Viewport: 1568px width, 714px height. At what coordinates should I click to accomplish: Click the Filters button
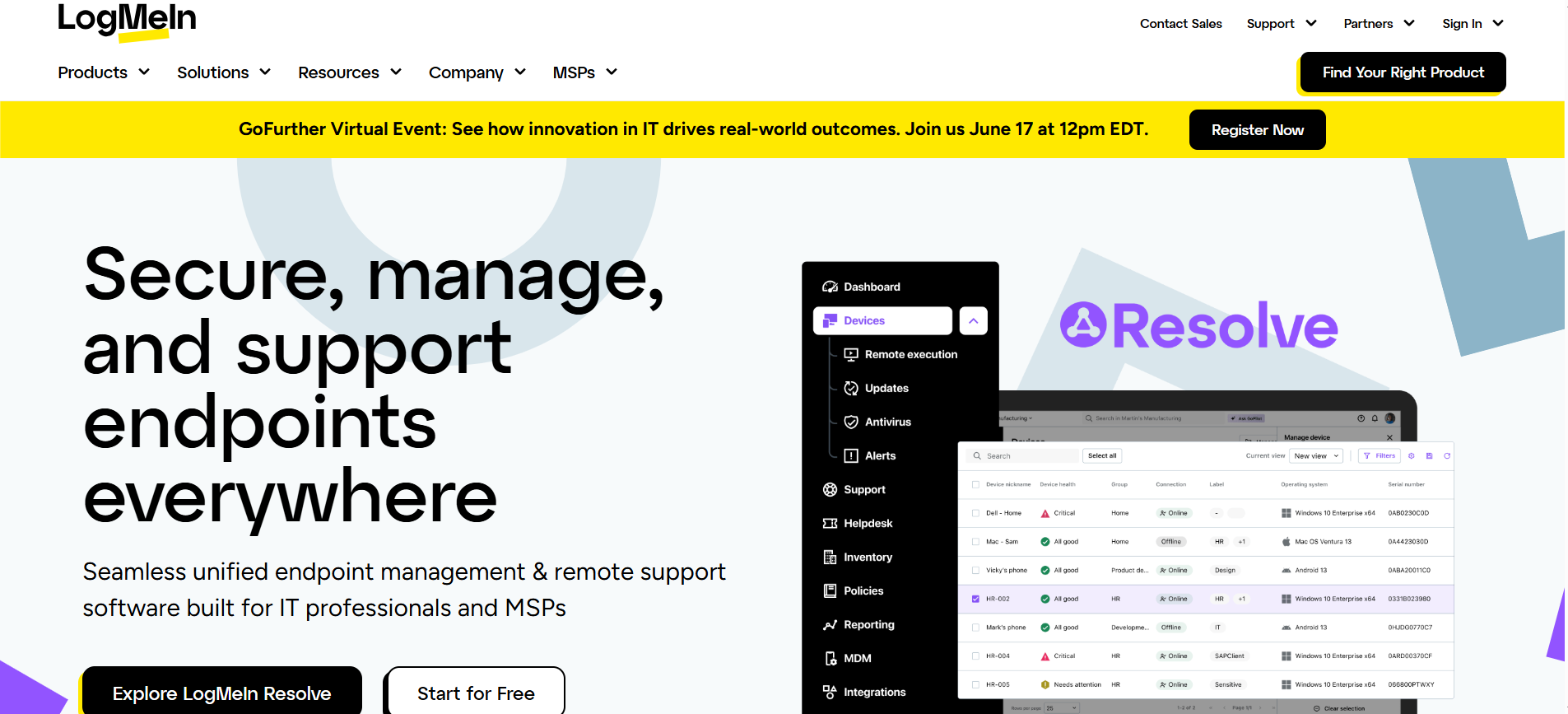pos(1380,455)
